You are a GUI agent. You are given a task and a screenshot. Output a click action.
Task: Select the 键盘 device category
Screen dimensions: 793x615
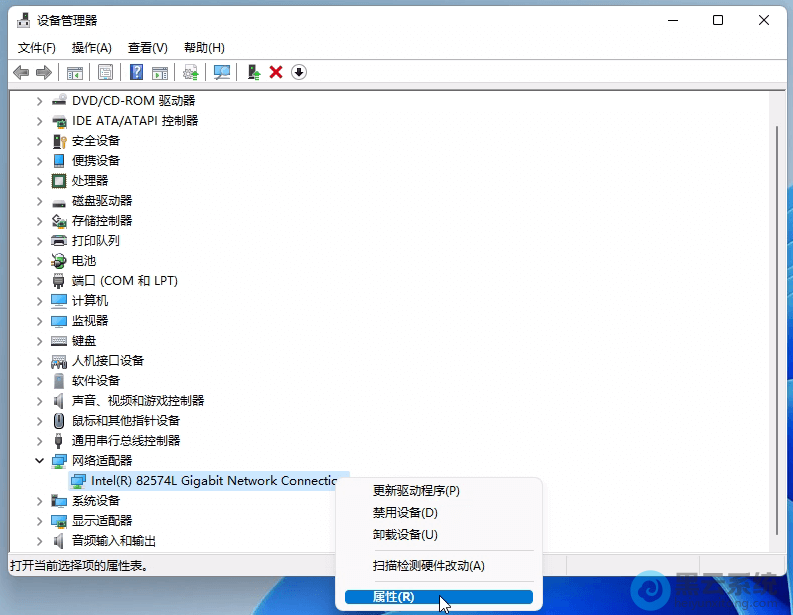(84, 340)
